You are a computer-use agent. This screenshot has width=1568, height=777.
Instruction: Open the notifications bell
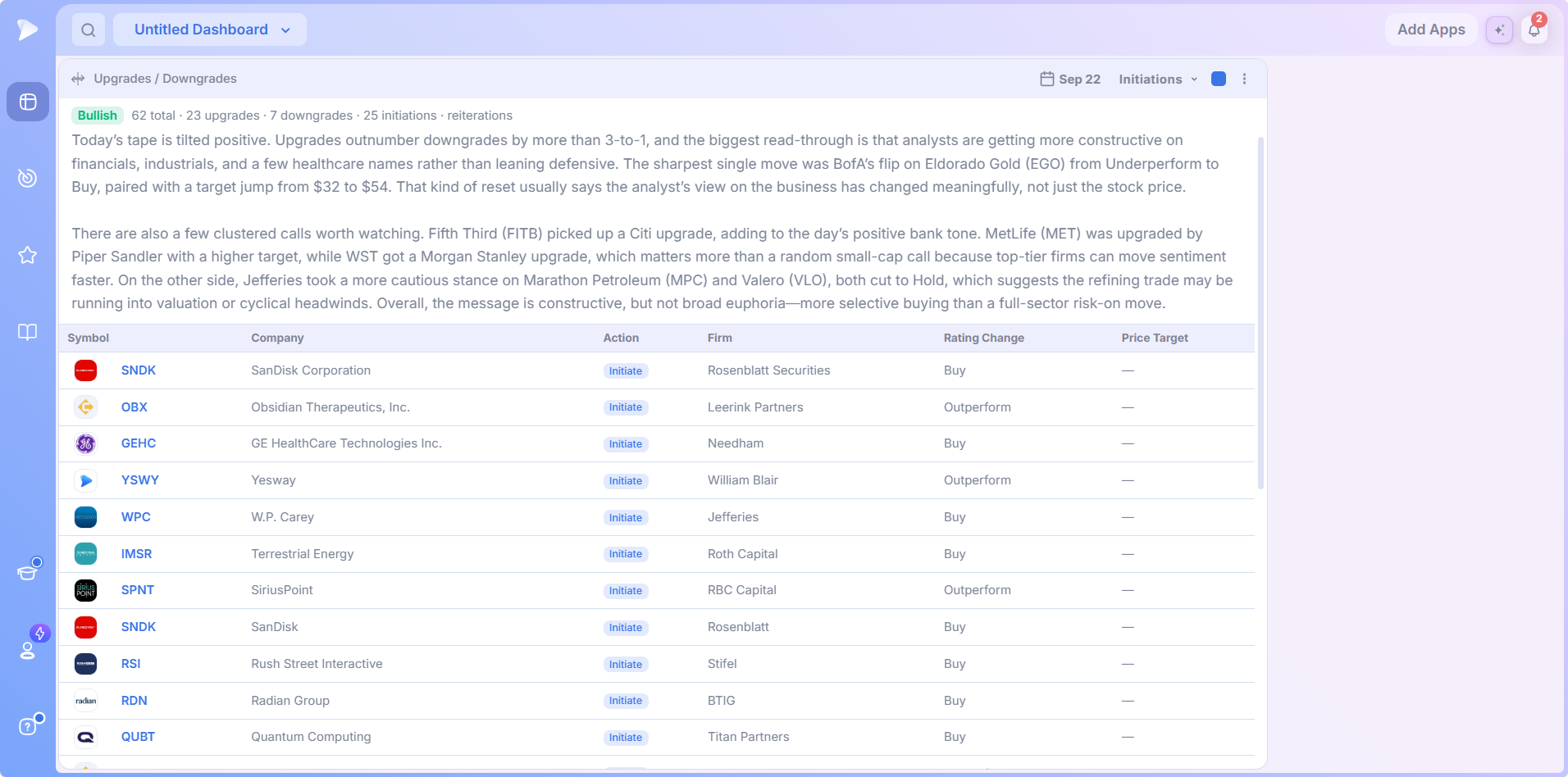1534,30
